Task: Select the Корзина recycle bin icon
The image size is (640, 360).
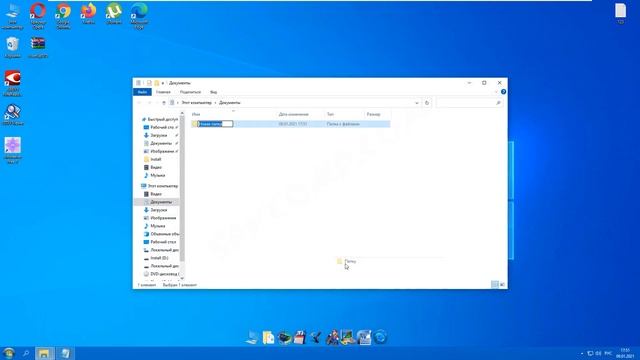Action: 13,47
